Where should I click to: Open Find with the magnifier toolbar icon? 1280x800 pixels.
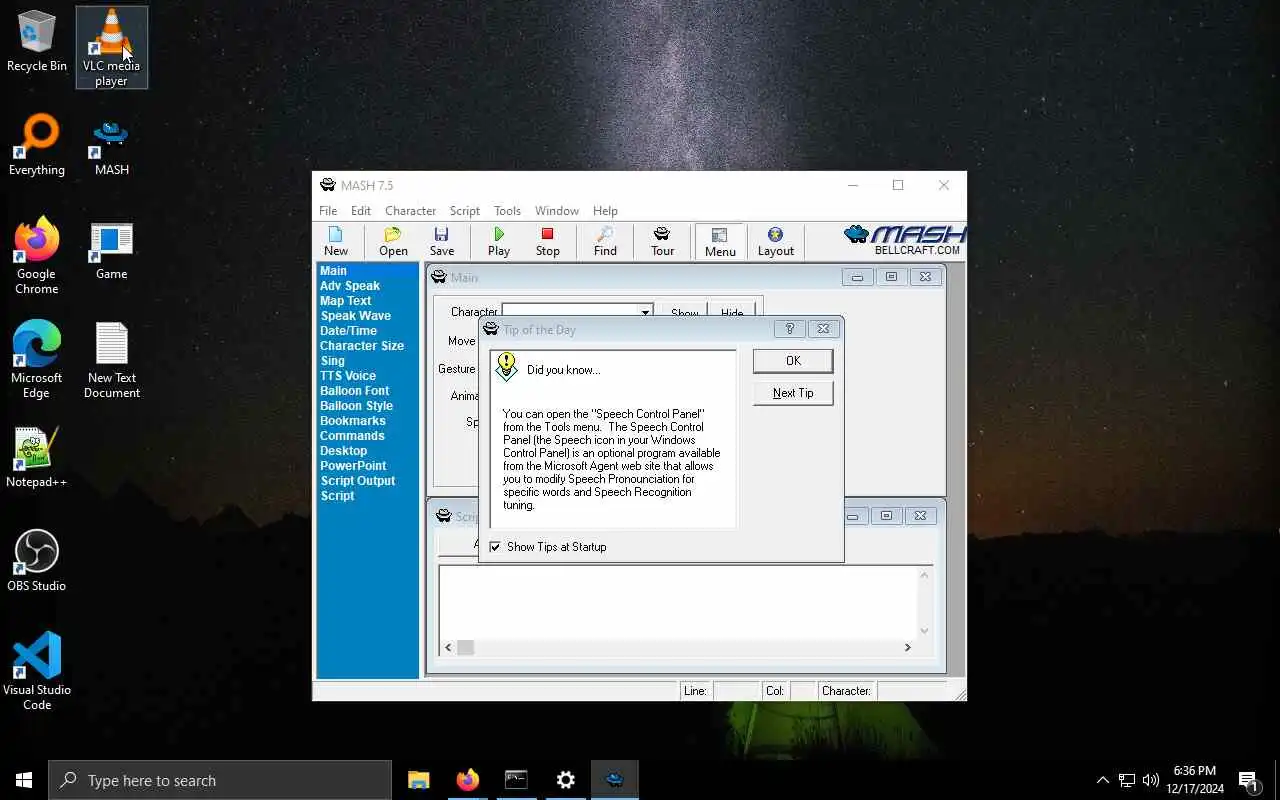(x=605, y=241)
